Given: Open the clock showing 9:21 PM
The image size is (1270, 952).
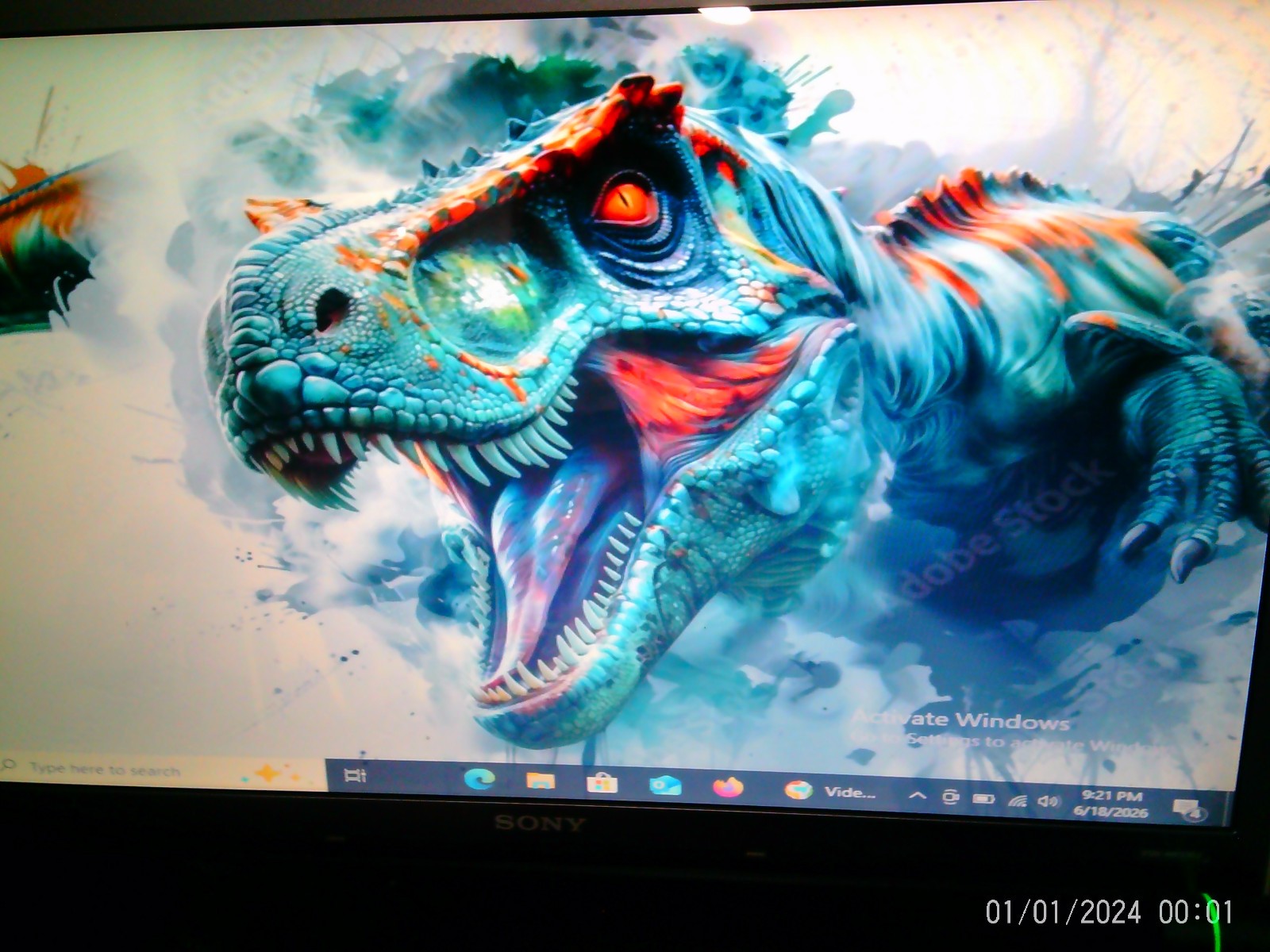Looking at the screenshot, I should tap(1111, 804).
